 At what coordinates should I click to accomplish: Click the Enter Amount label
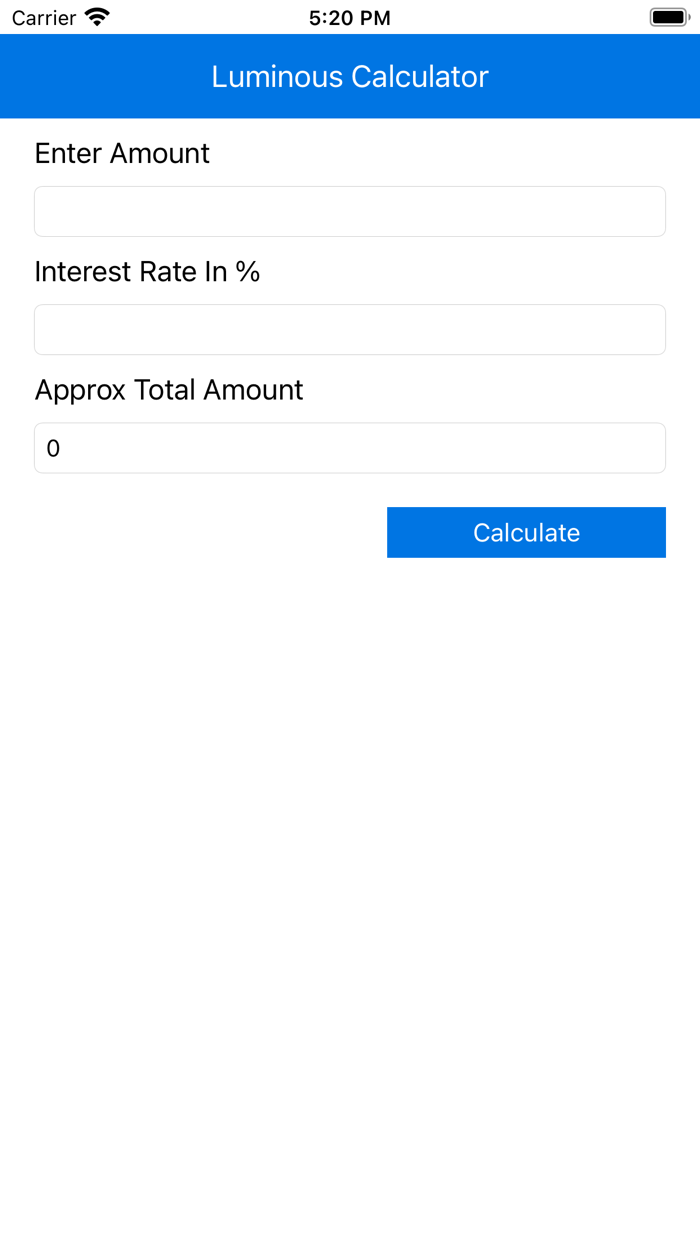point(122,153)
